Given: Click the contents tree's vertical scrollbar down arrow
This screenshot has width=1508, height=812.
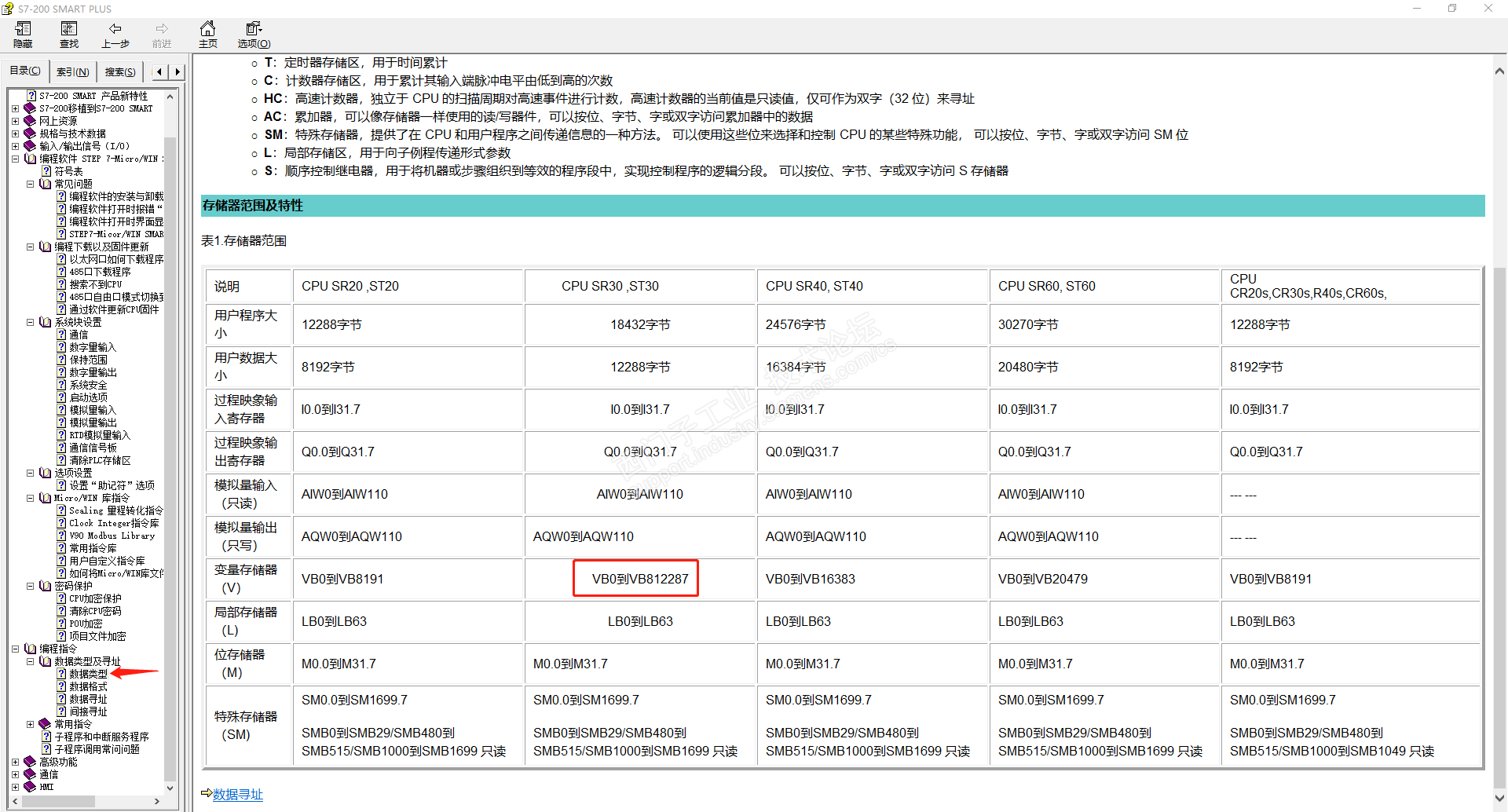Looking at the screenshot, I should click(x=170, y=788).
